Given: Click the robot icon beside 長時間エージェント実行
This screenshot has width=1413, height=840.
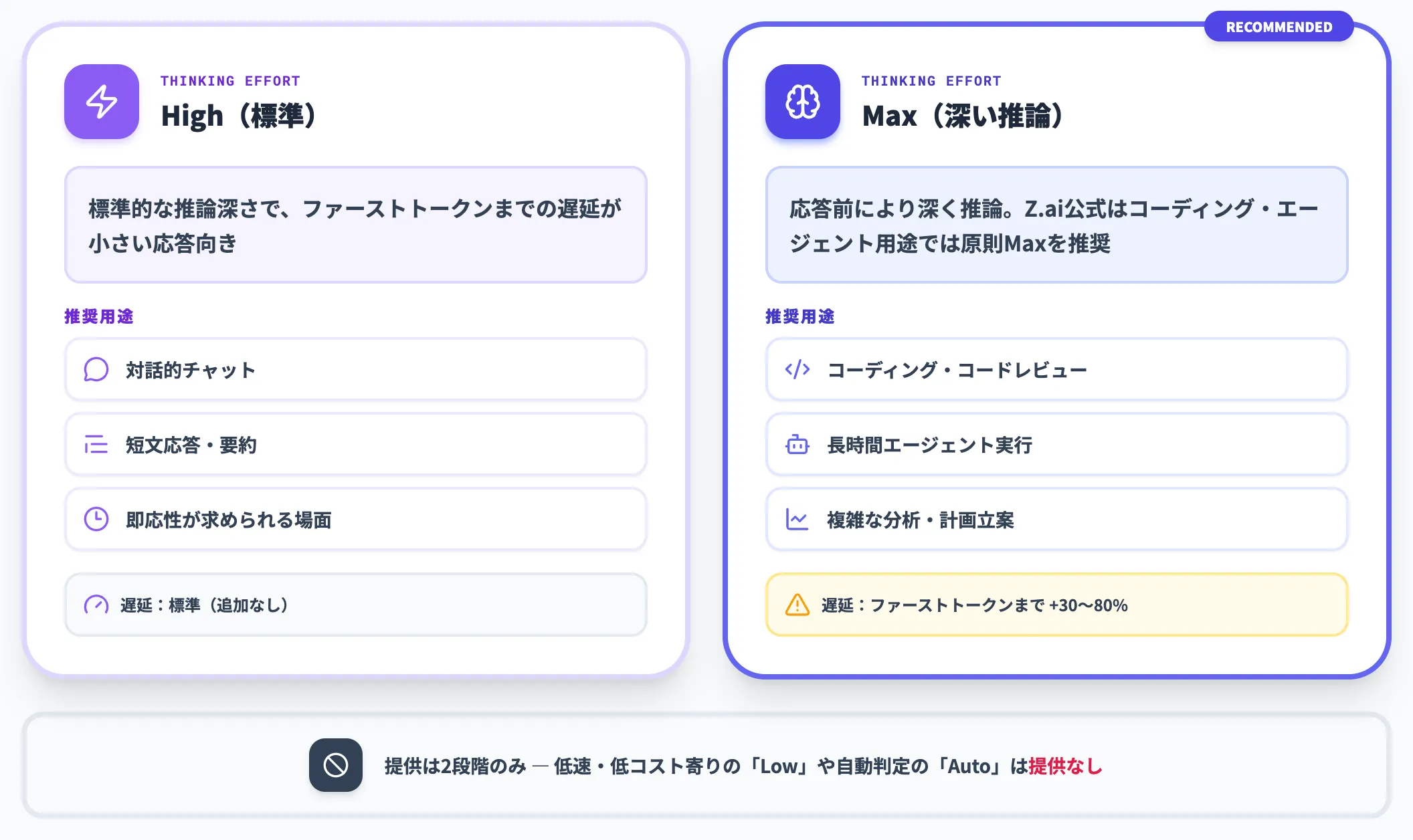Looking at the screenshot, I should tap(797, 444).
